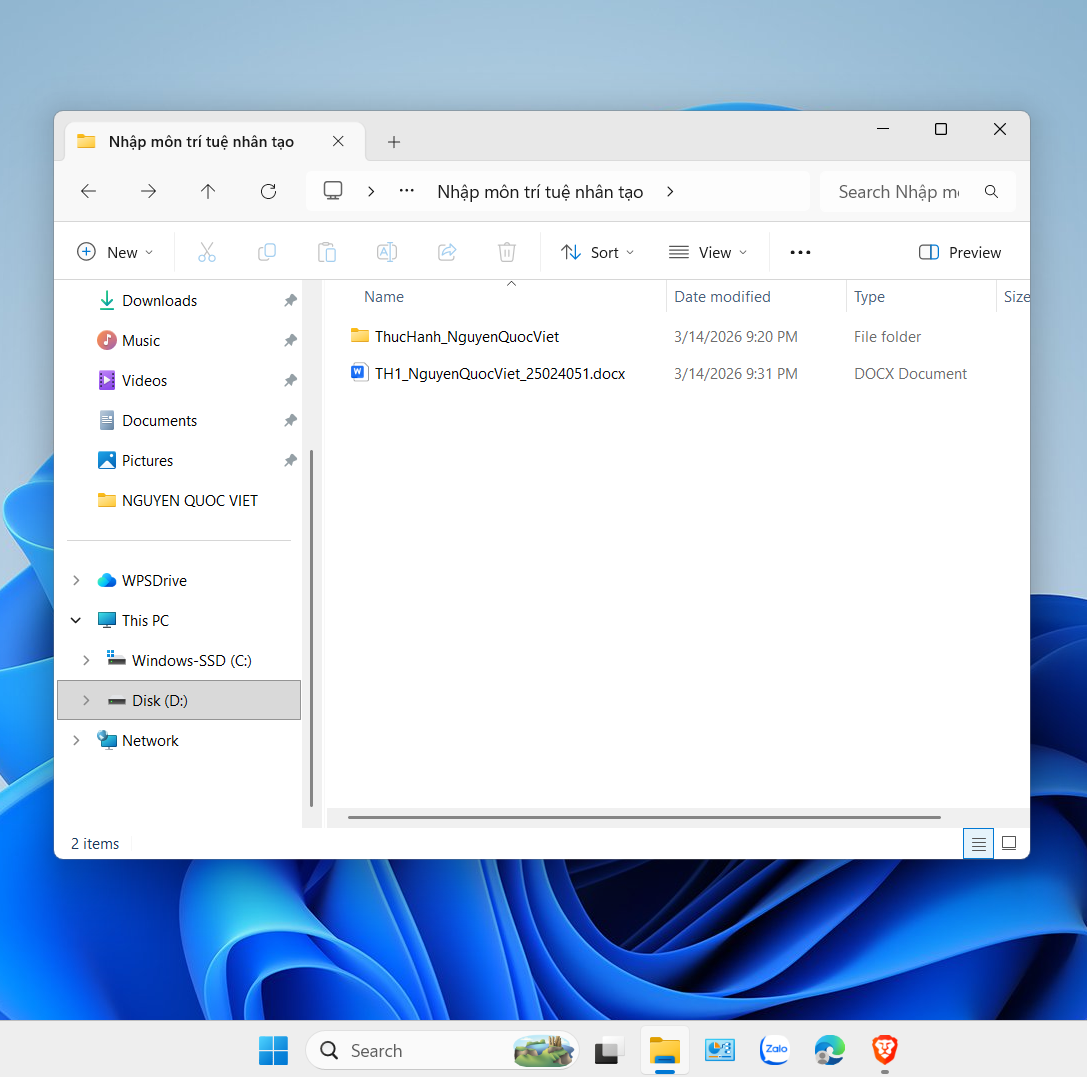This screenshot has height=1077, width=1087.
Task: Launch Brave browser from the taskbar
Action: [885, 1051]
